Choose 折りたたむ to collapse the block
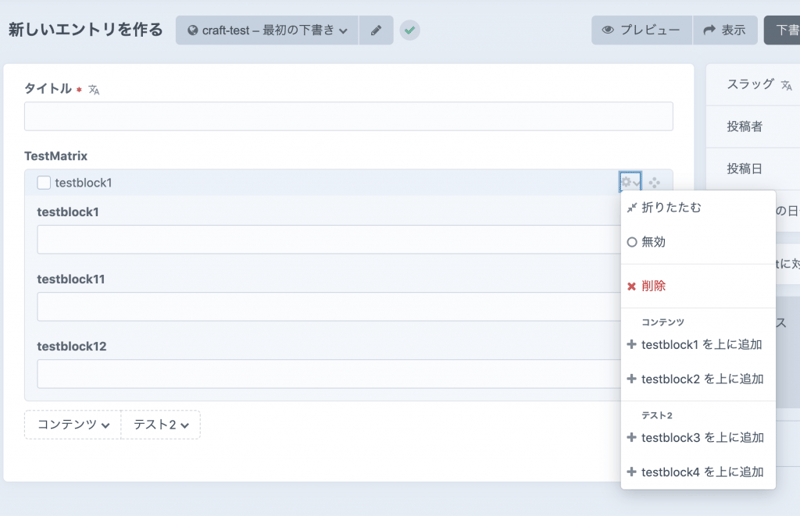The image size is (800, 516). (670, 208)
